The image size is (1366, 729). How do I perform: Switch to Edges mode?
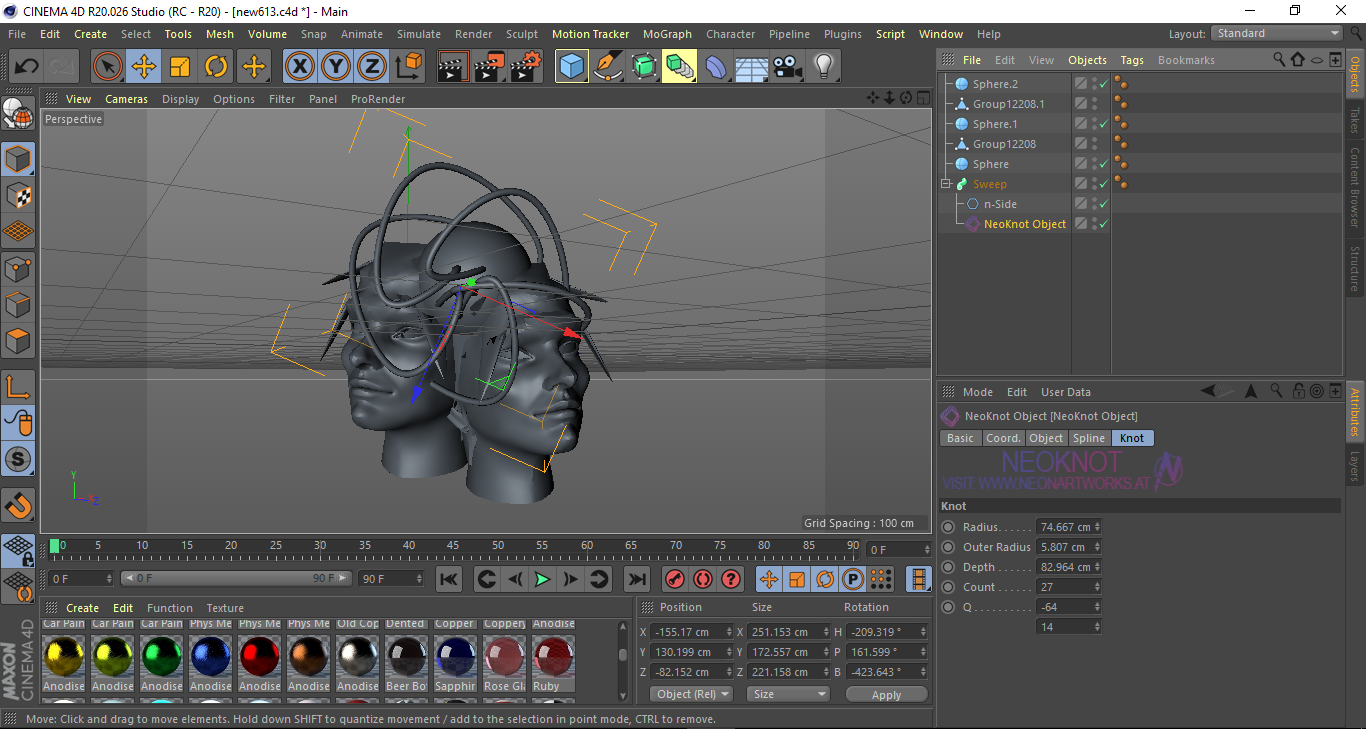coord(18,304)
